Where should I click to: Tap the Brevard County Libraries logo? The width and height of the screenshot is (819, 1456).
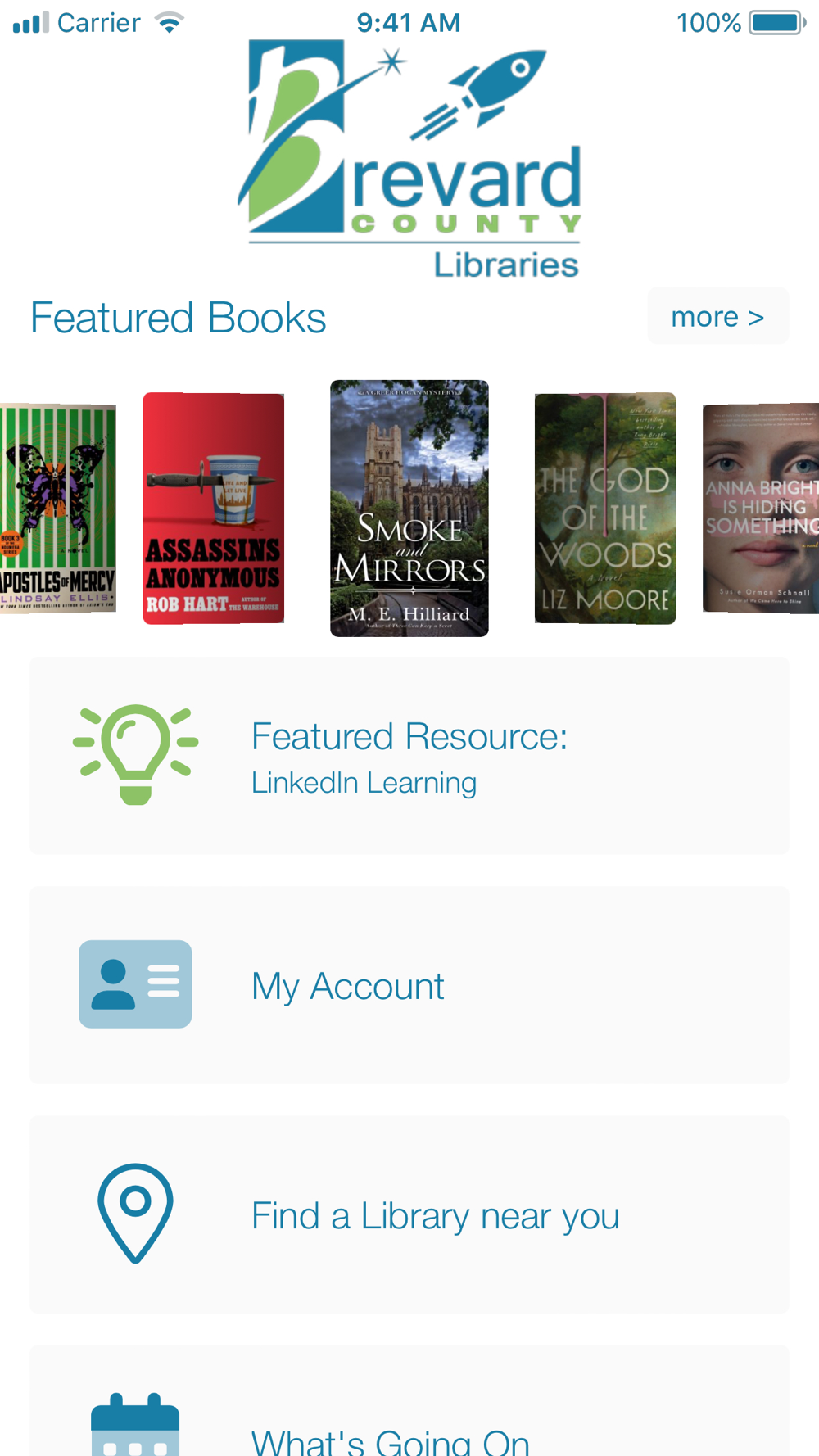point(409,160)
